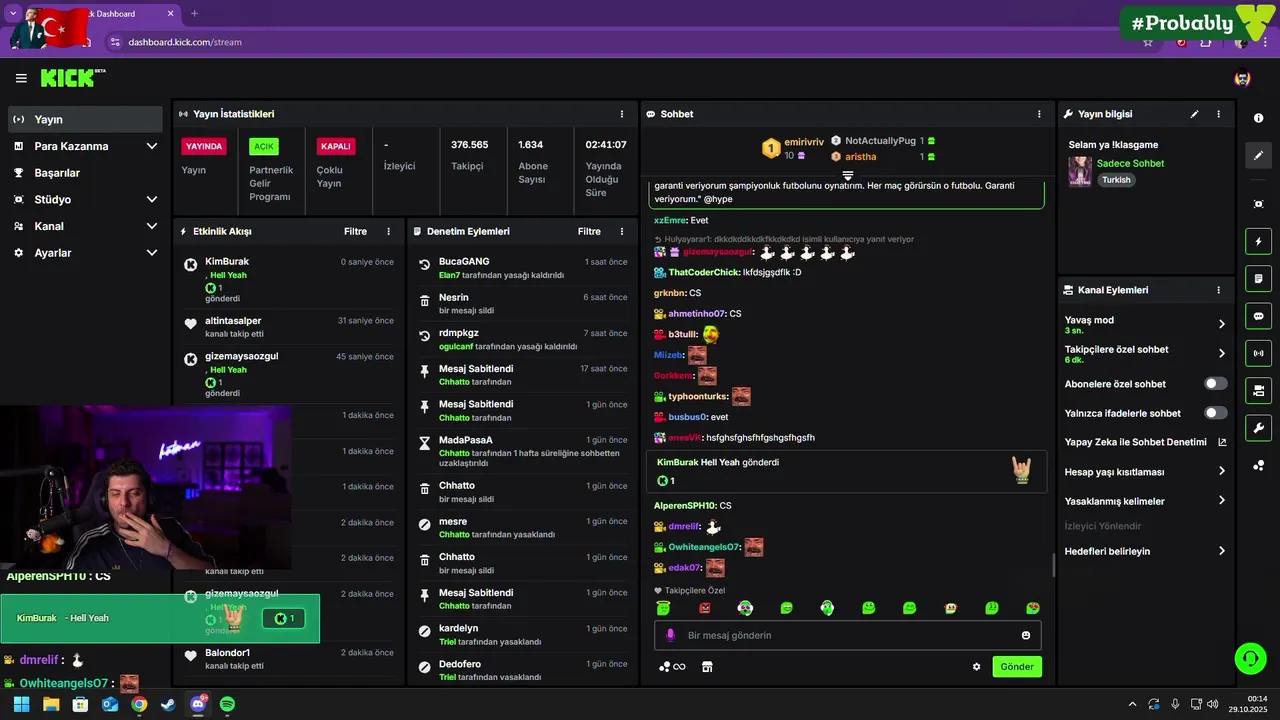This screenshot has height=720, width=1280.
Task: Open the info icon in the right toolbar
Action: click(x=1258, y=118)
